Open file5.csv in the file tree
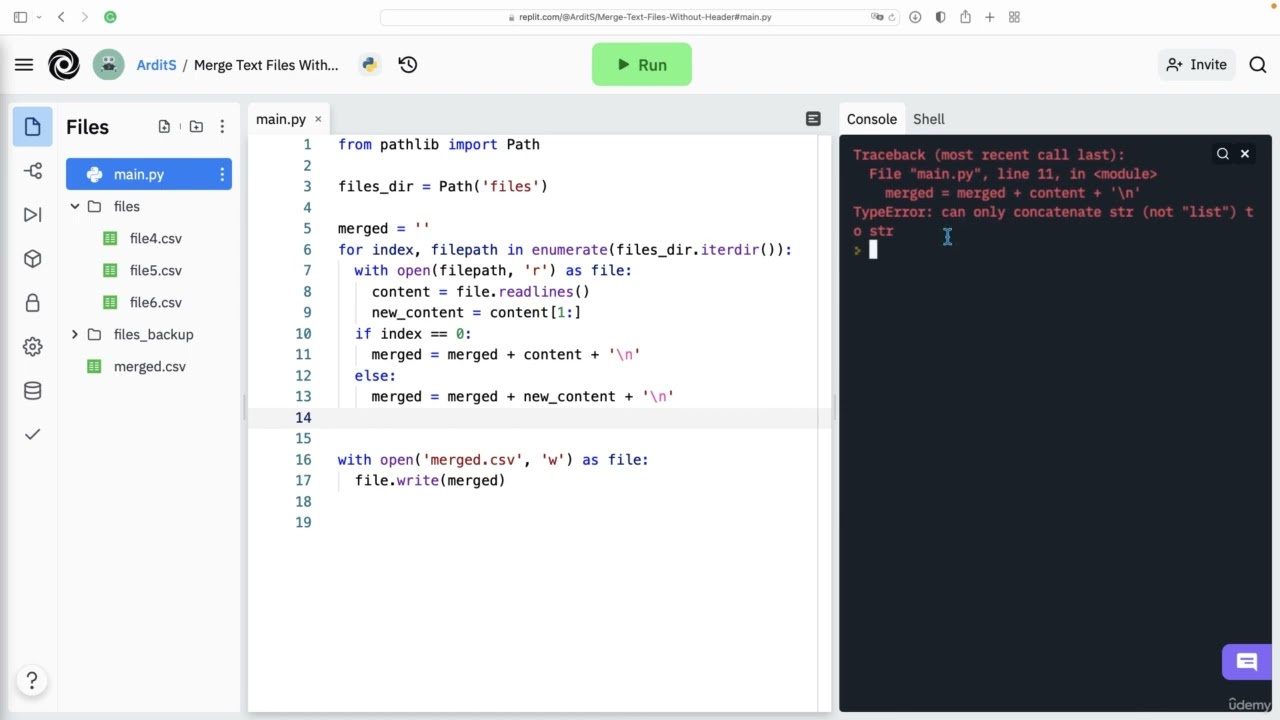 coord(155,270)
